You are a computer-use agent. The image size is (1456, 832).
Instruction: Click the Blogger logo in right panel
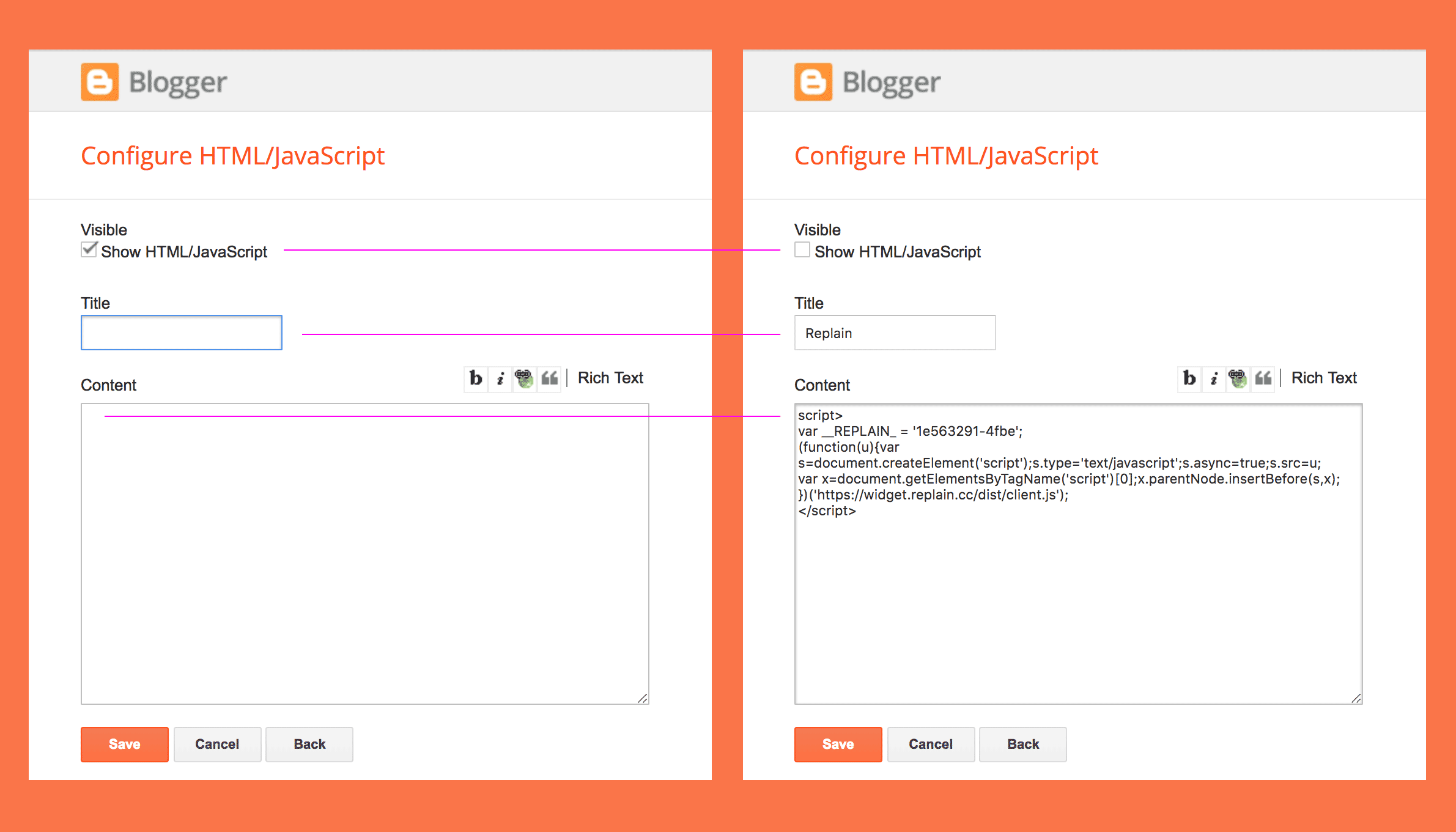pos(813,82)
